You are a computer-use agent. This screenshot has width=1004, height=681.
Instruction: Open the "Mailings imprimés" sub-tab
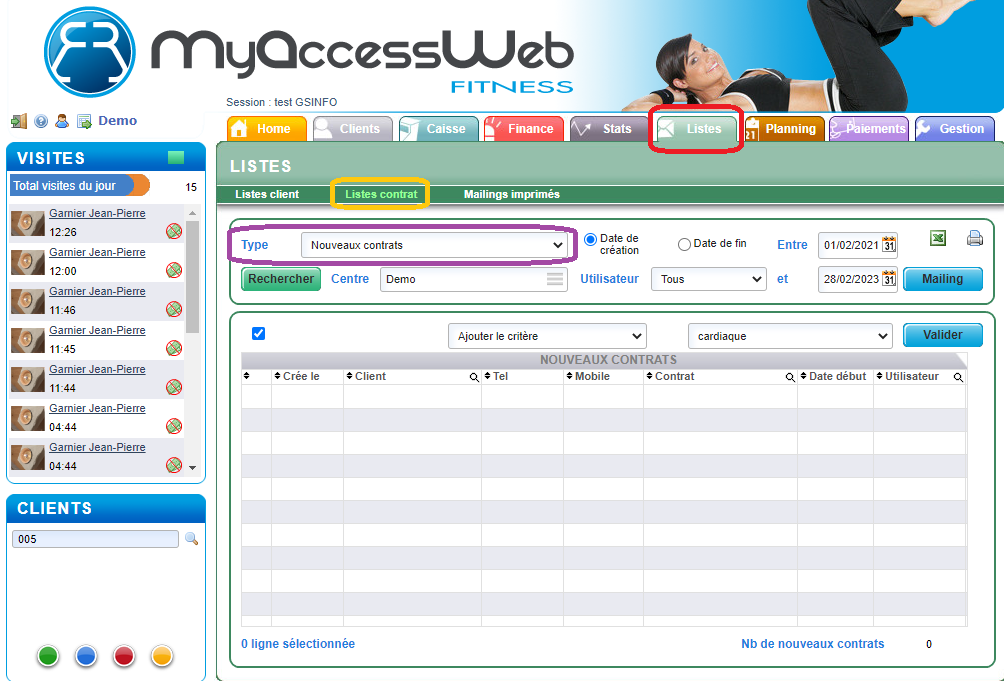511,194
